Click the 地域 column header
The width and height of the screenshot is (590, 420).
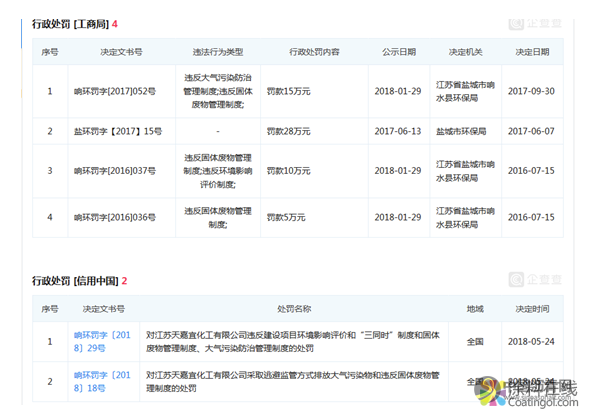tap(475, 309)
